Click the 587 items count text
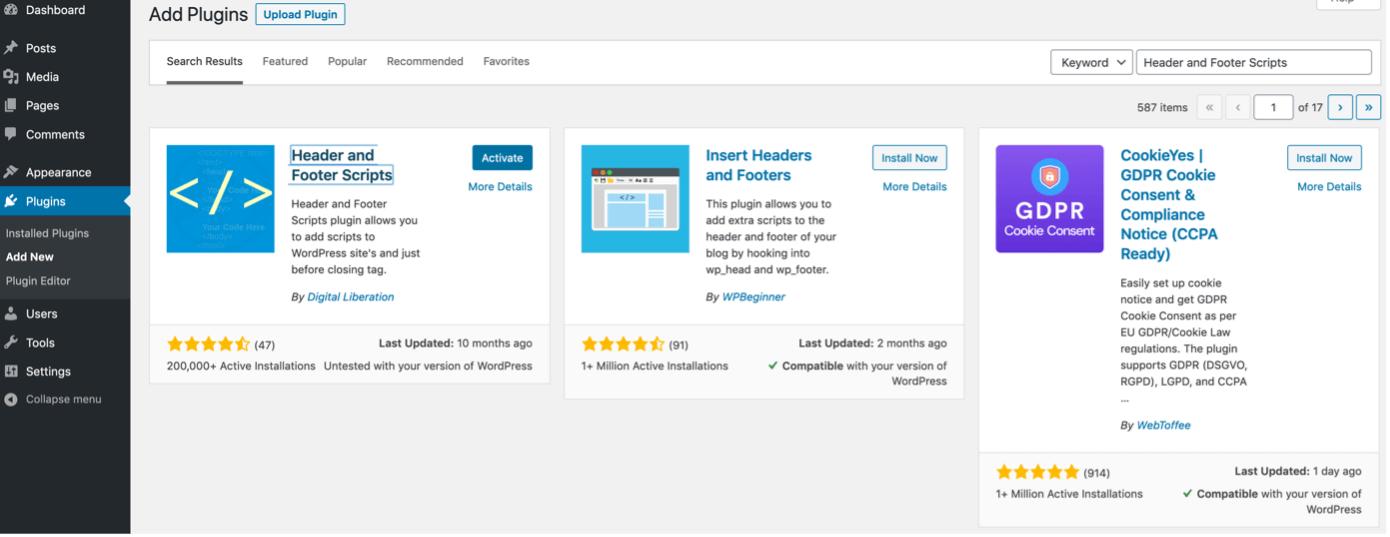The image size is (1390, 537). [x=1162, y=107]
